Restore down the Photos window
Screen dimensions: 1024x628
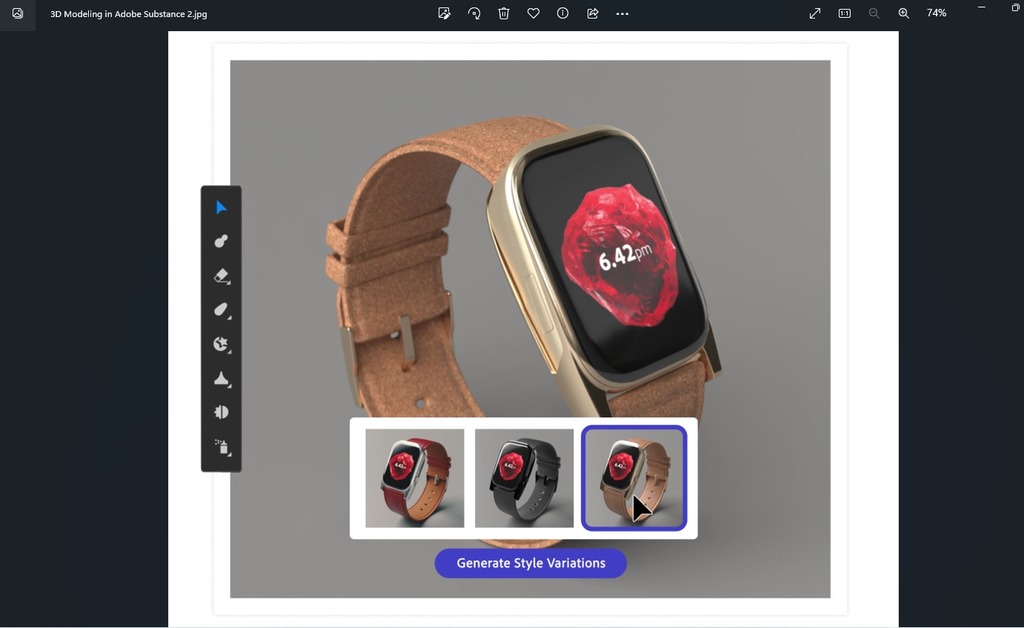point(1016,7)
